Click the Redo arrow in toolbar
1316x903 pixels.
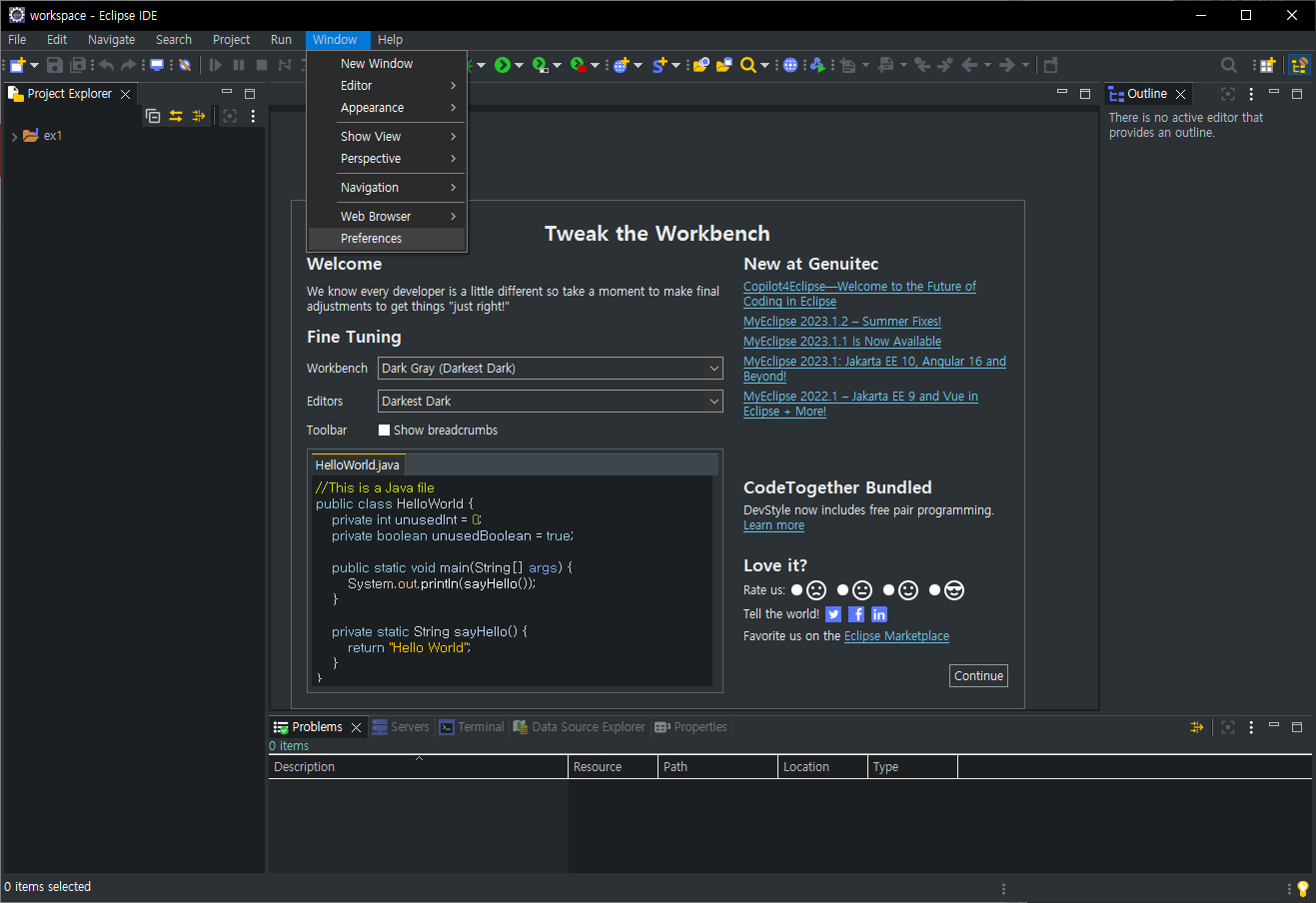click(x=128, y=65)
